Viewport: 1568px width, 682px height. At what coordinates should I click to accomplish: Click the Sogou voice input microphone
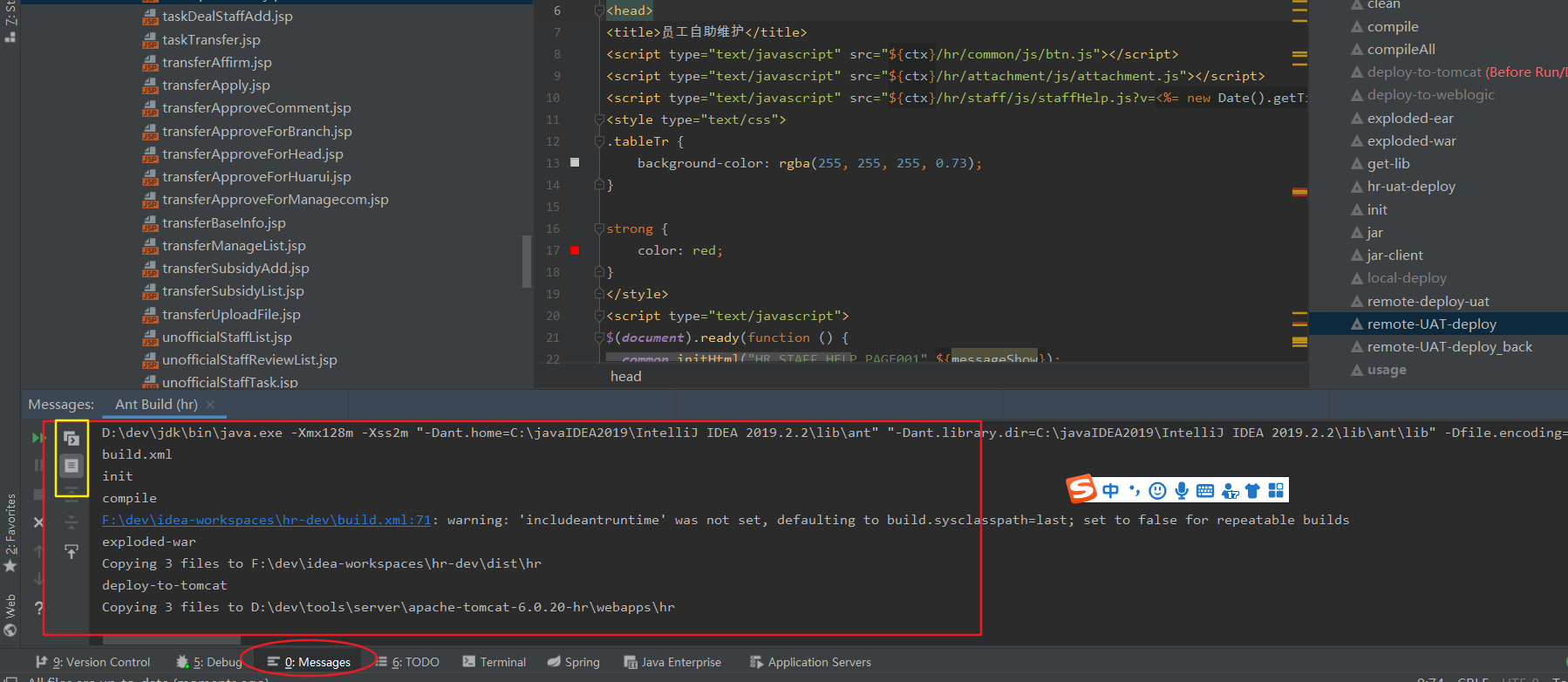coord(1182,491)
